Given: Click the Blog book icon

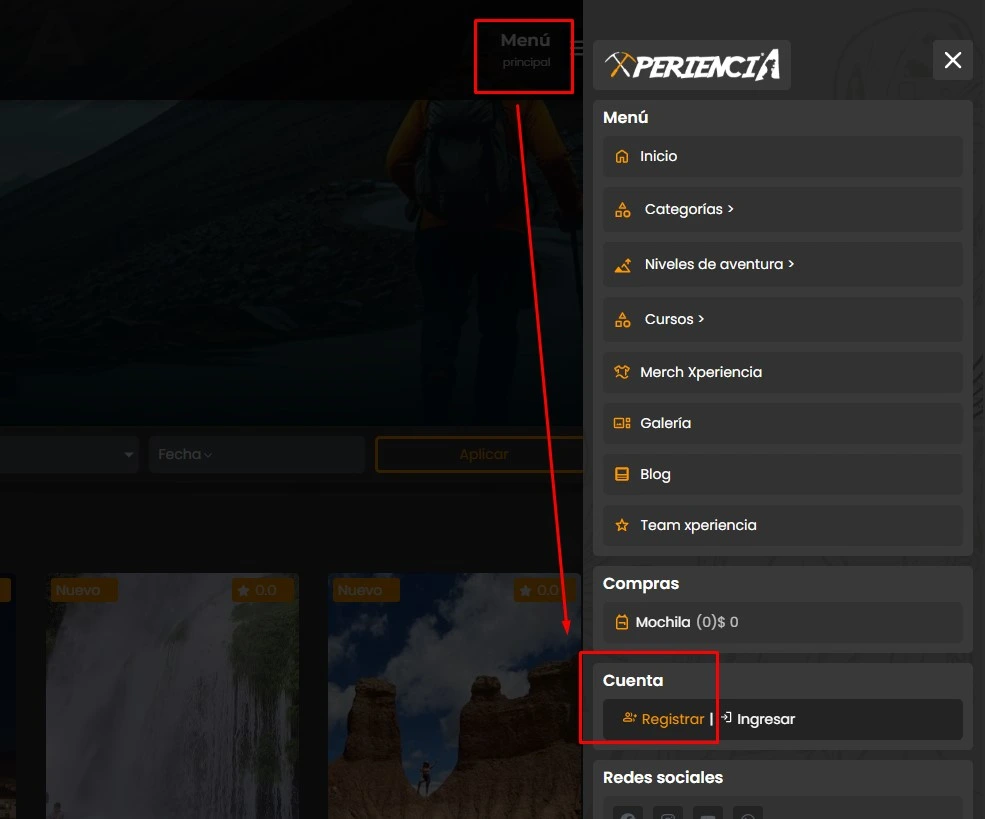Looking at the screenshot, I should [x=622, y=474].
